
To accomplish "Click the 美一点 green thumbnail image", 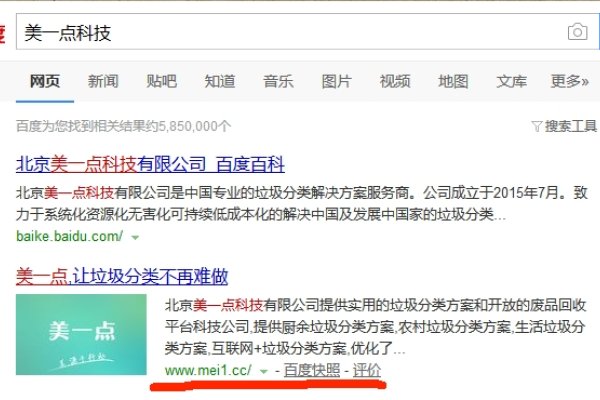I will pos(81,334).
